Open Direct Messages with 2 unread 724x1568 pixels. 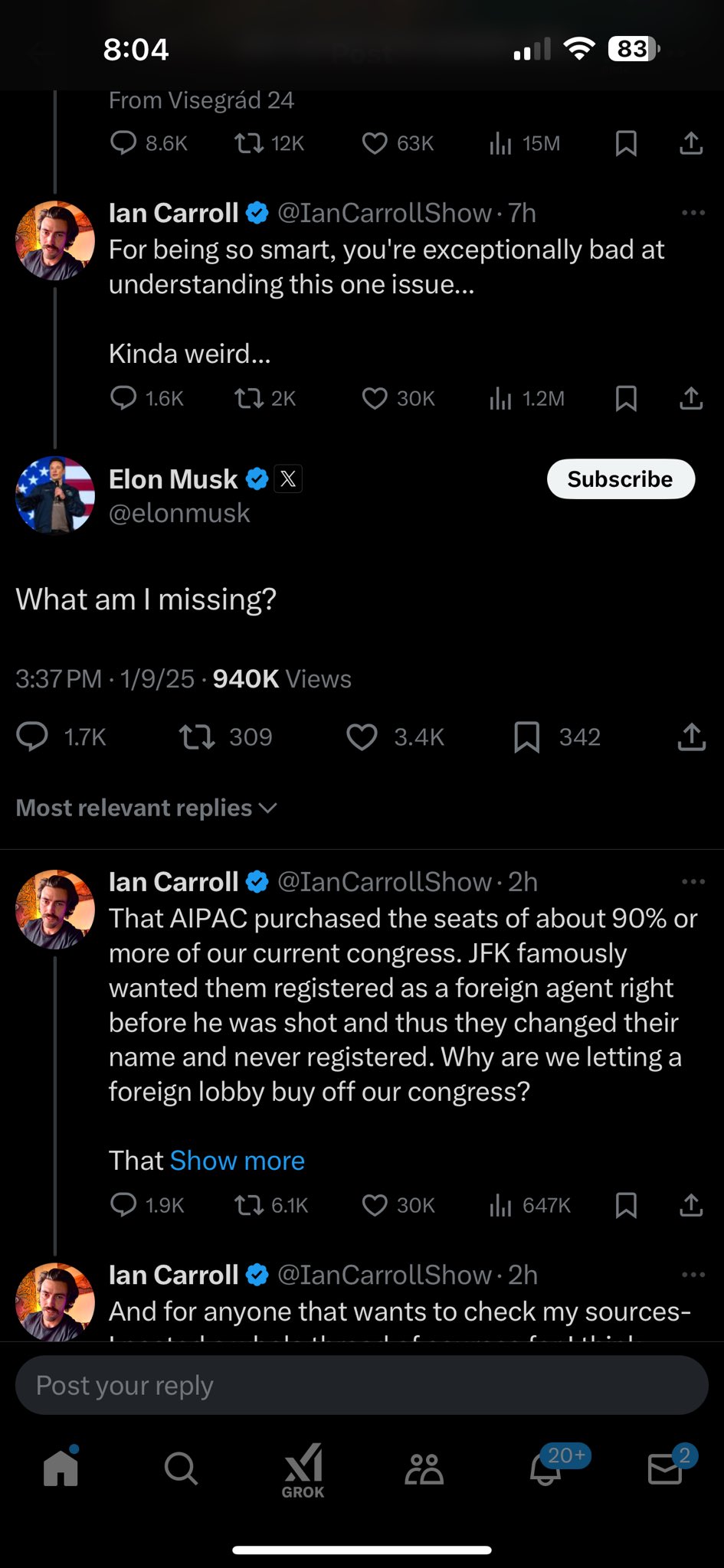coord(663,1468)
